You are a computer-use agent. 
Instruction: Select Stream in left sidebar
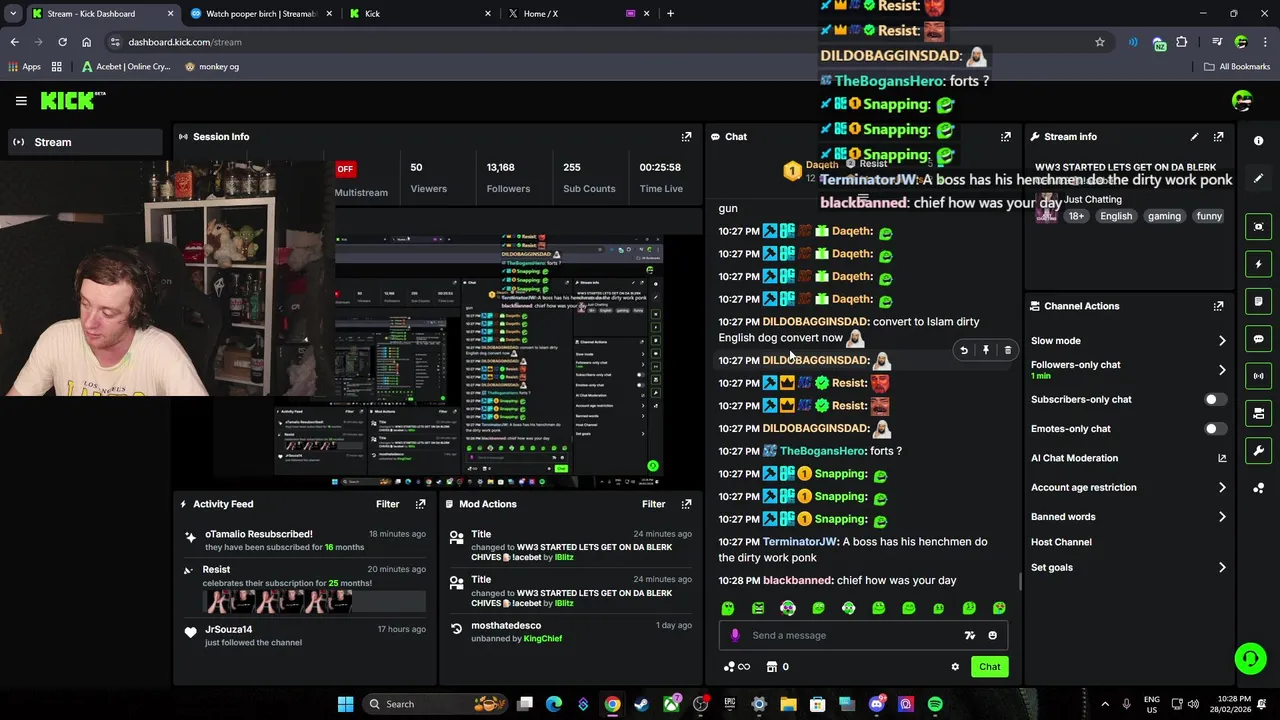(84, 142)
